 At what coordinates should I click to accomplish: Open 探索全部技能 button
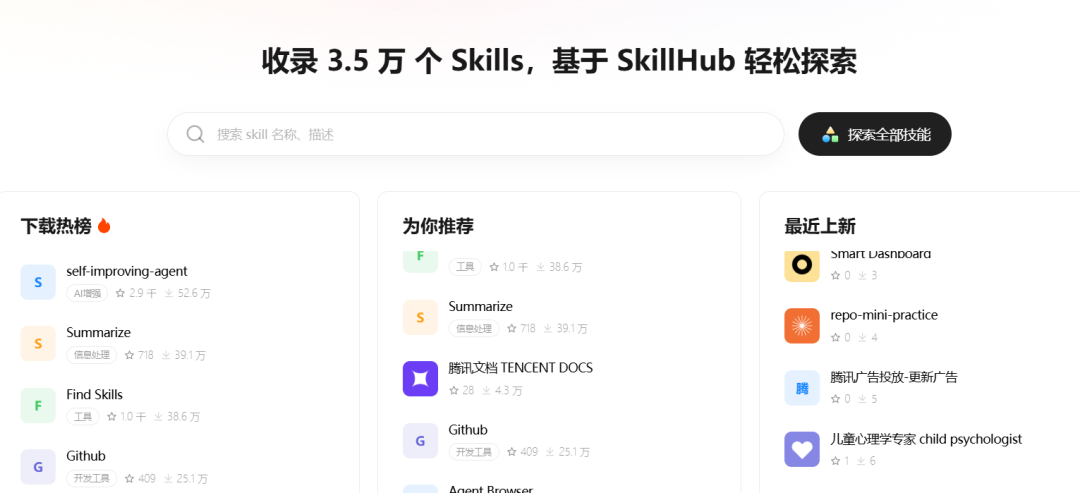875,134
